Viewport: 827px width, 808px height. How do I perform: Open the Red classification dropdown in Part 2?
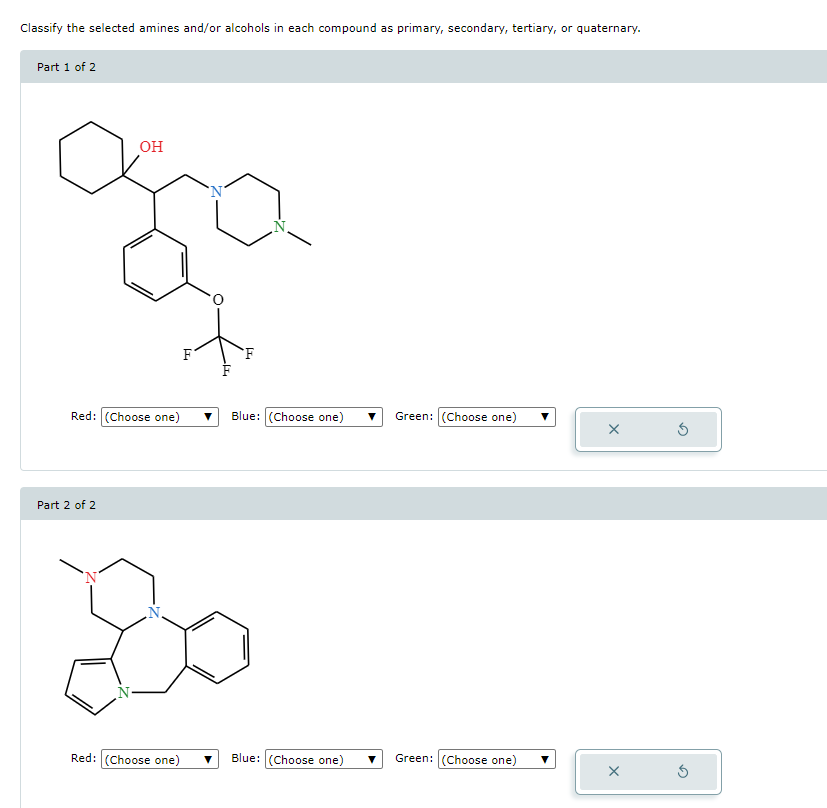tap(158, 759)
